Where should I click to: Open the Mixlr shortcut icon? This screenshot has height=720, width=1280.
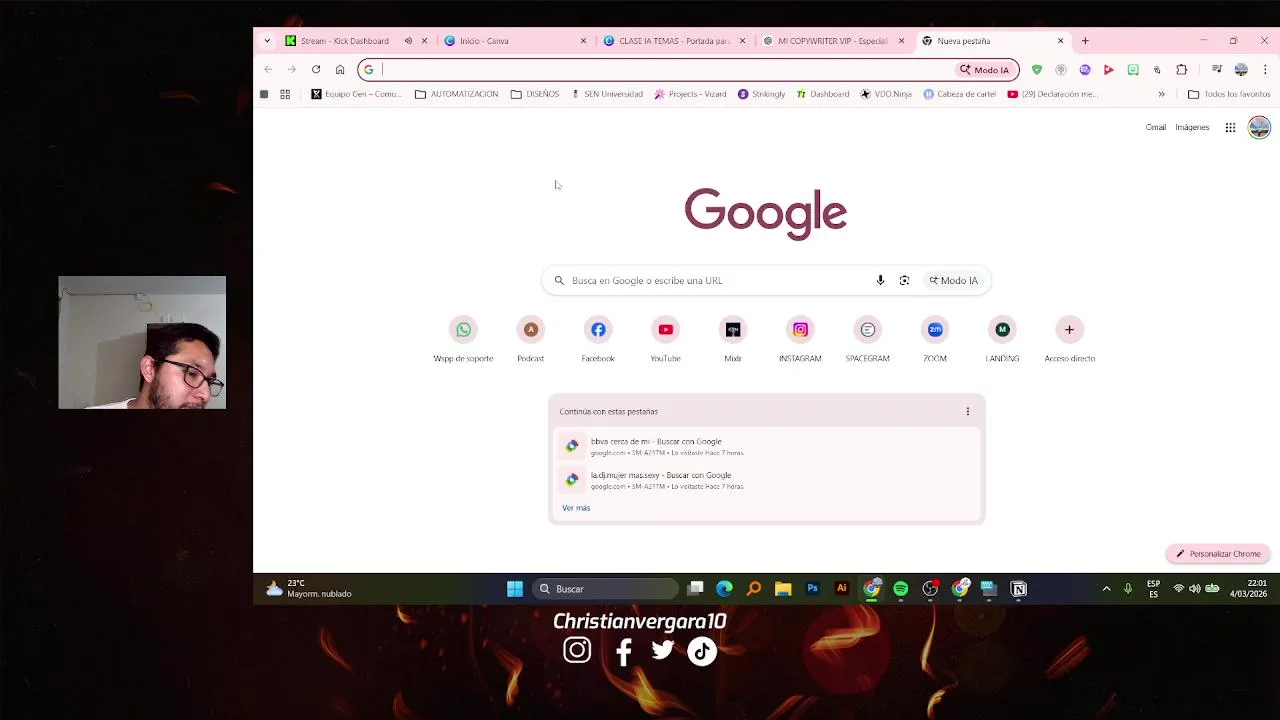click(733, 330)
